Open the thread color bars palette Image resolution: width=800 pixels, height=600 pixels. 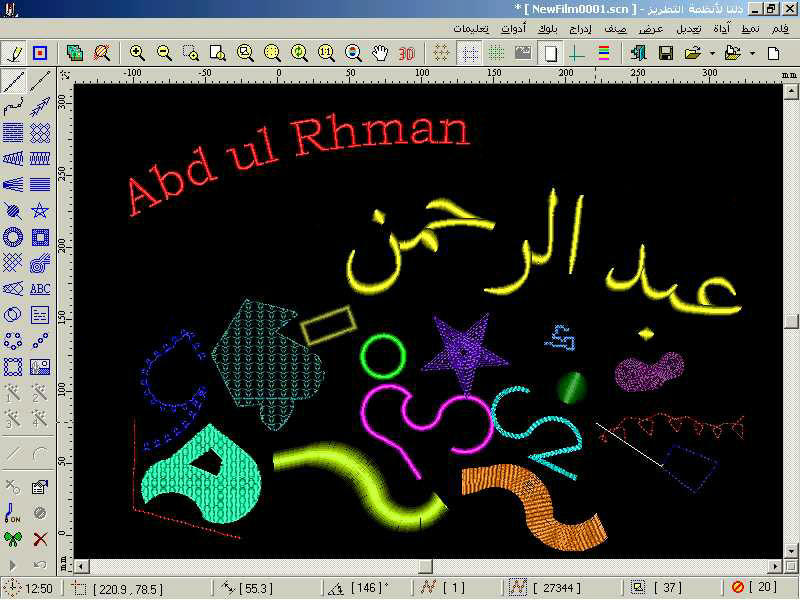click(x=604, y=53)
